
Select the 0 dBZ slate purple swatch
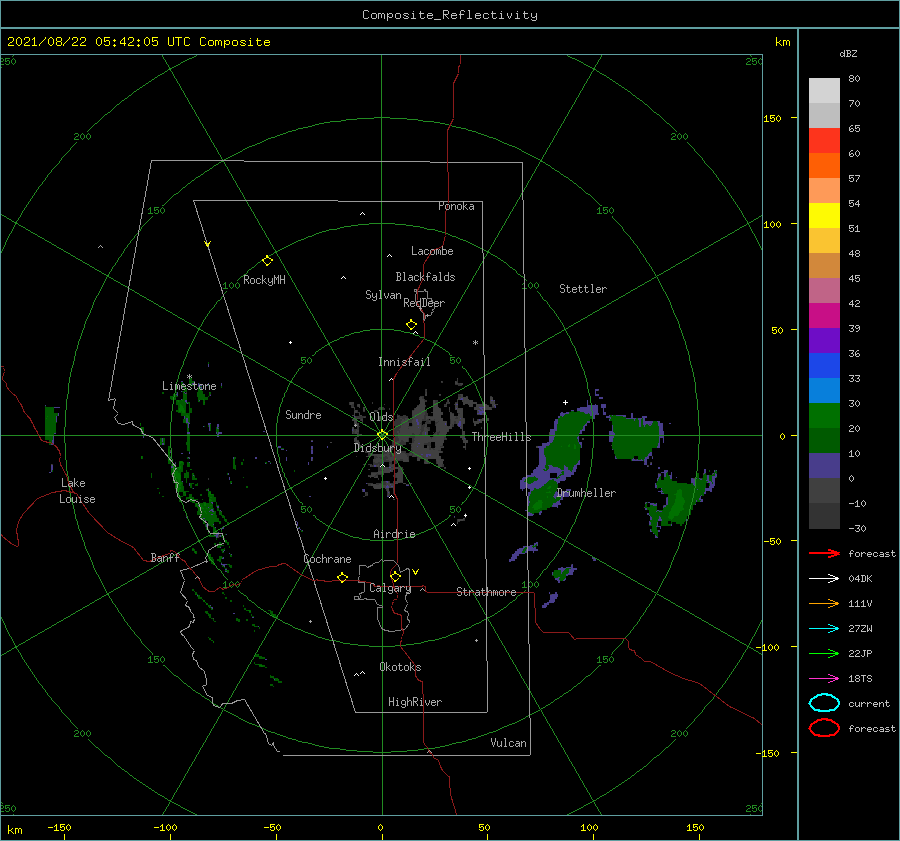[824, 466]
